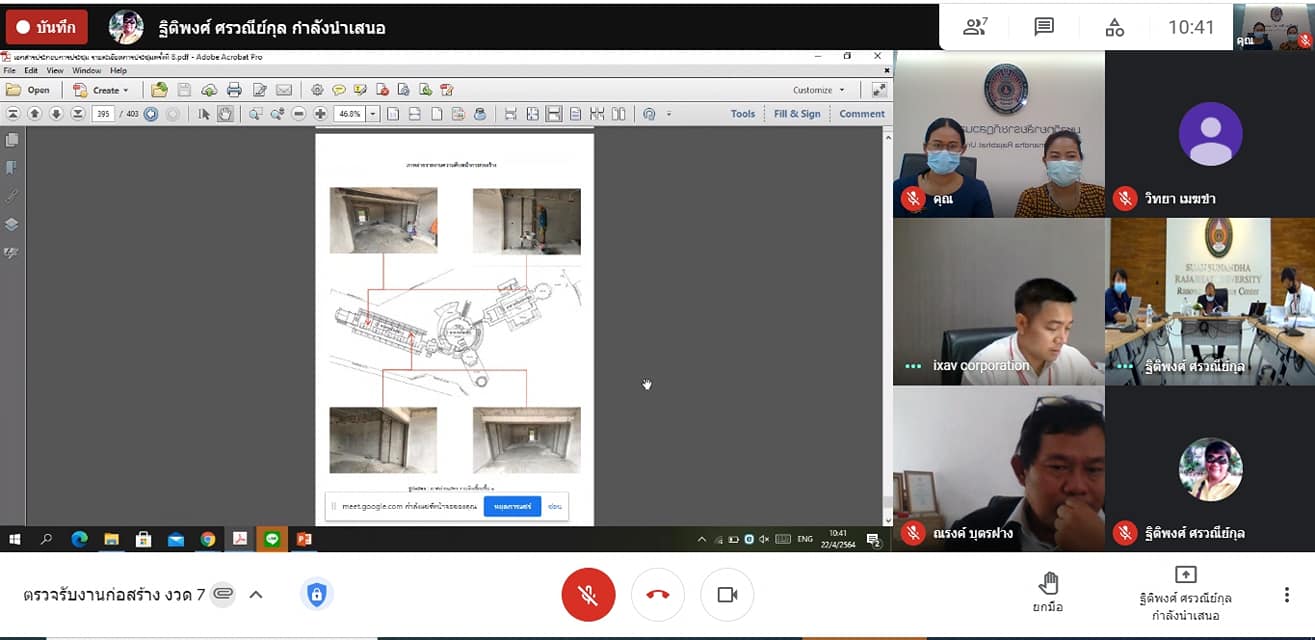
Task: Toggle the camera button
Action: point(727,595)
